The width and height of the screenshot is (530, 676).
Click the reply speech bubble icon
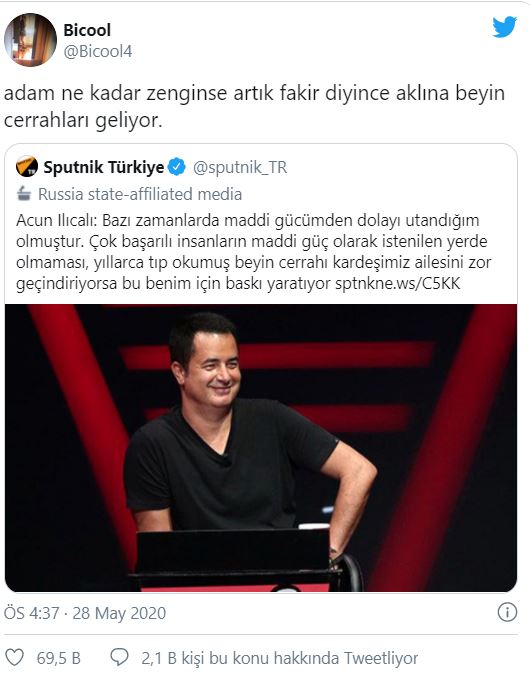point(119,657)
